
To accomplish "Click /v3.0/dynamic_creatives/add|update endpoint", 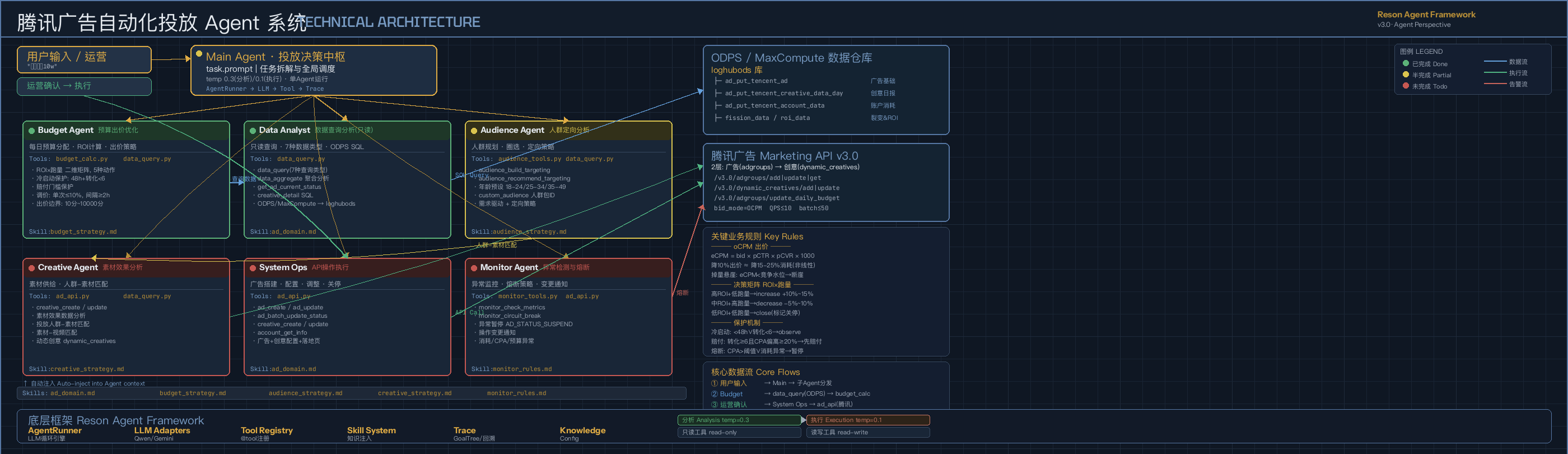I will (777, 188).
